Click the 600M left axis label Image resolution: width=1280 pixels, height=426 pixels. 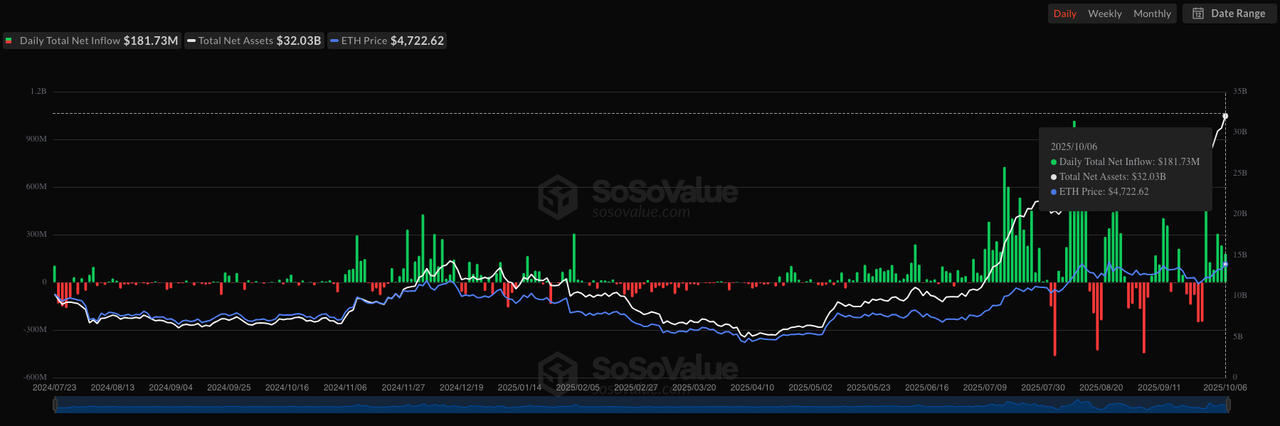(x=36, y=187)
